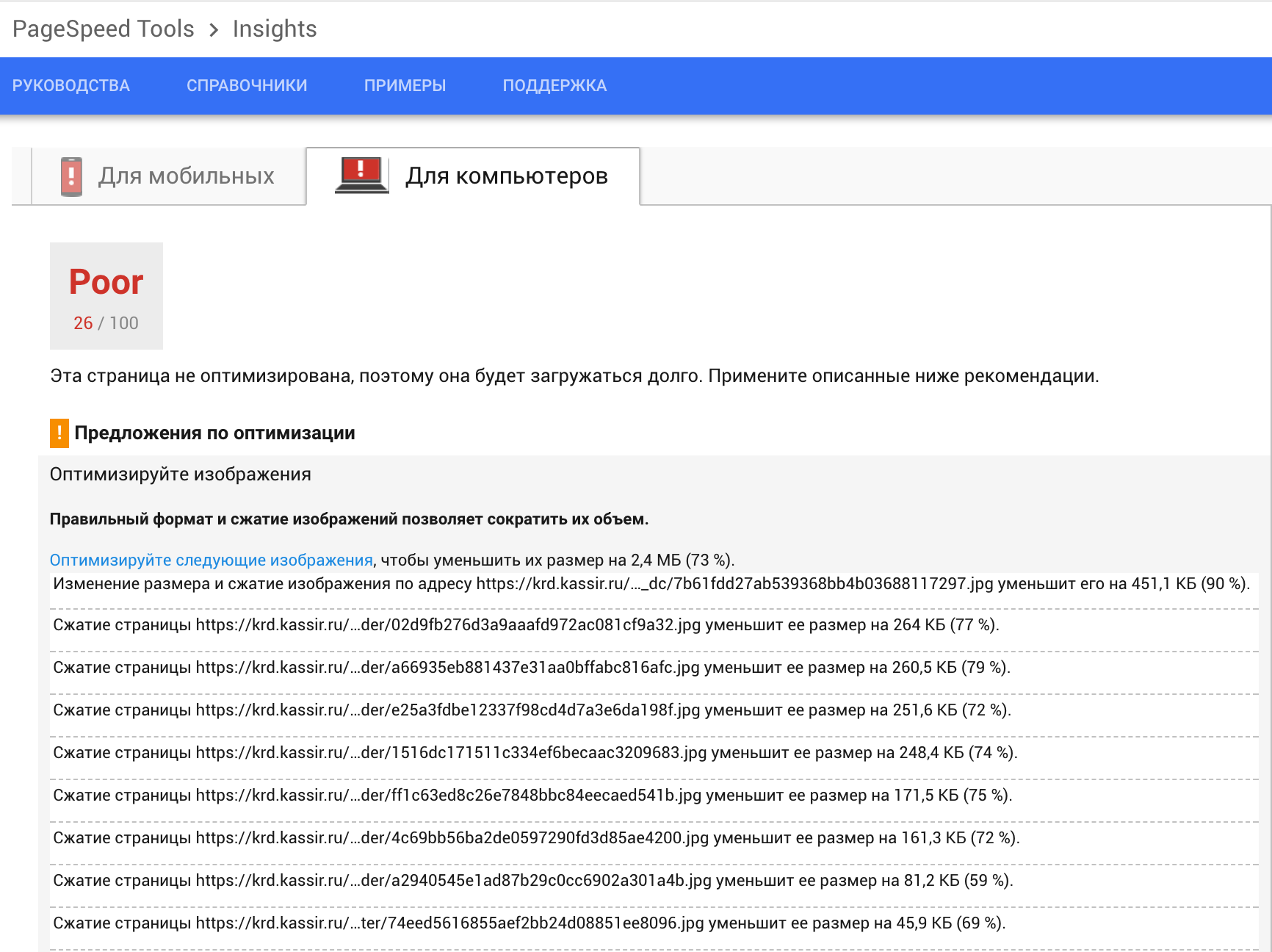
Task: Select the 1516dc171511c334ef6becaac3209683.jpg row
Action: pyautogui.click(x=654, y=758)
